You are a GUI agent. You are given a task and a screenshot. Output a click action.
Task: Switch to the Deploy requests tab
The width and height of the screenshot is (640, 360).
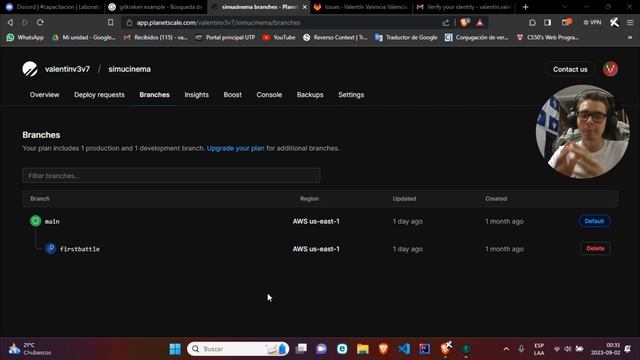pos(99,95)
